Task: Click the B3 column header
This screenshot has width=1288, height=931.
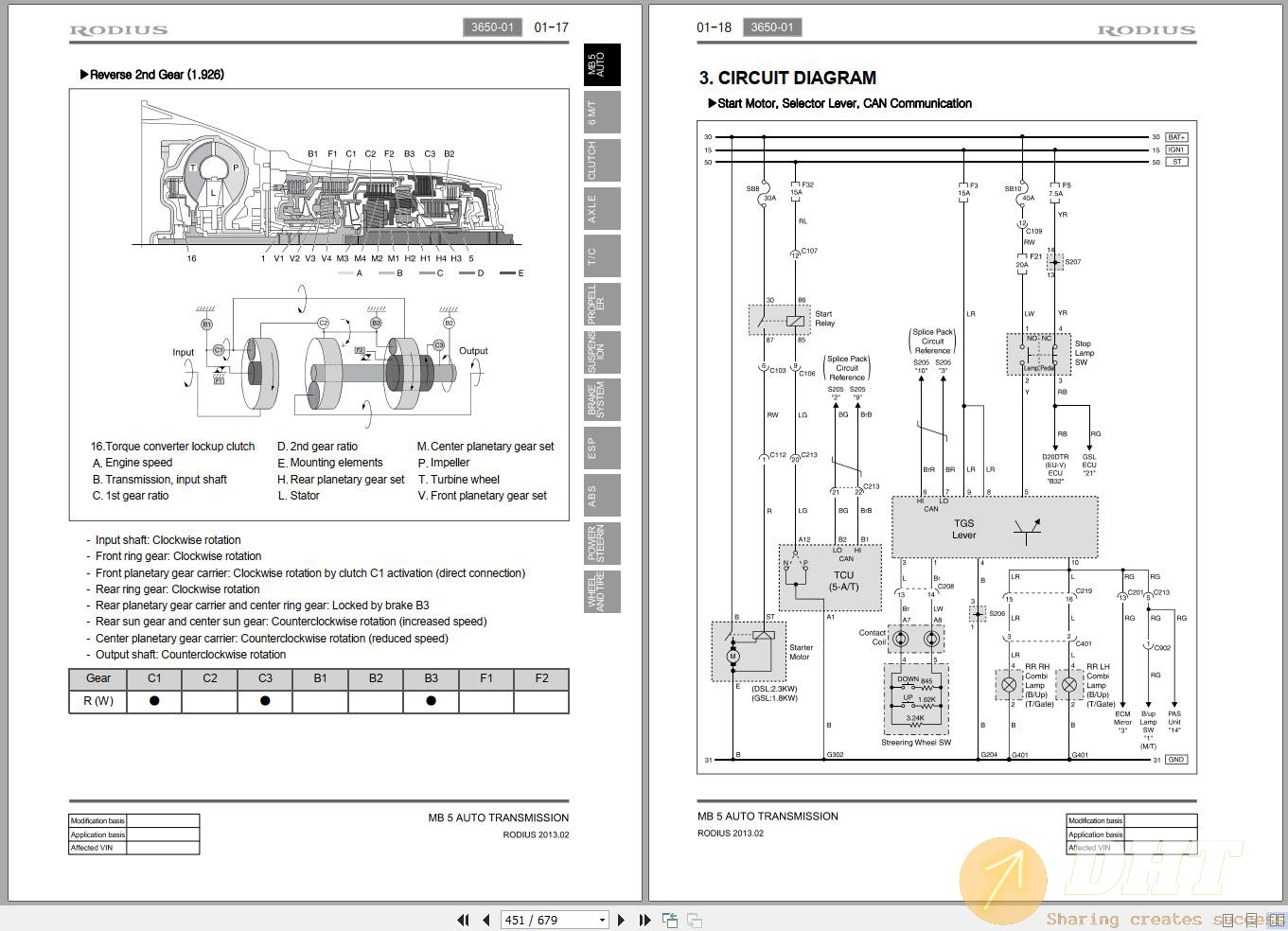Action: [x=431, y=678]
